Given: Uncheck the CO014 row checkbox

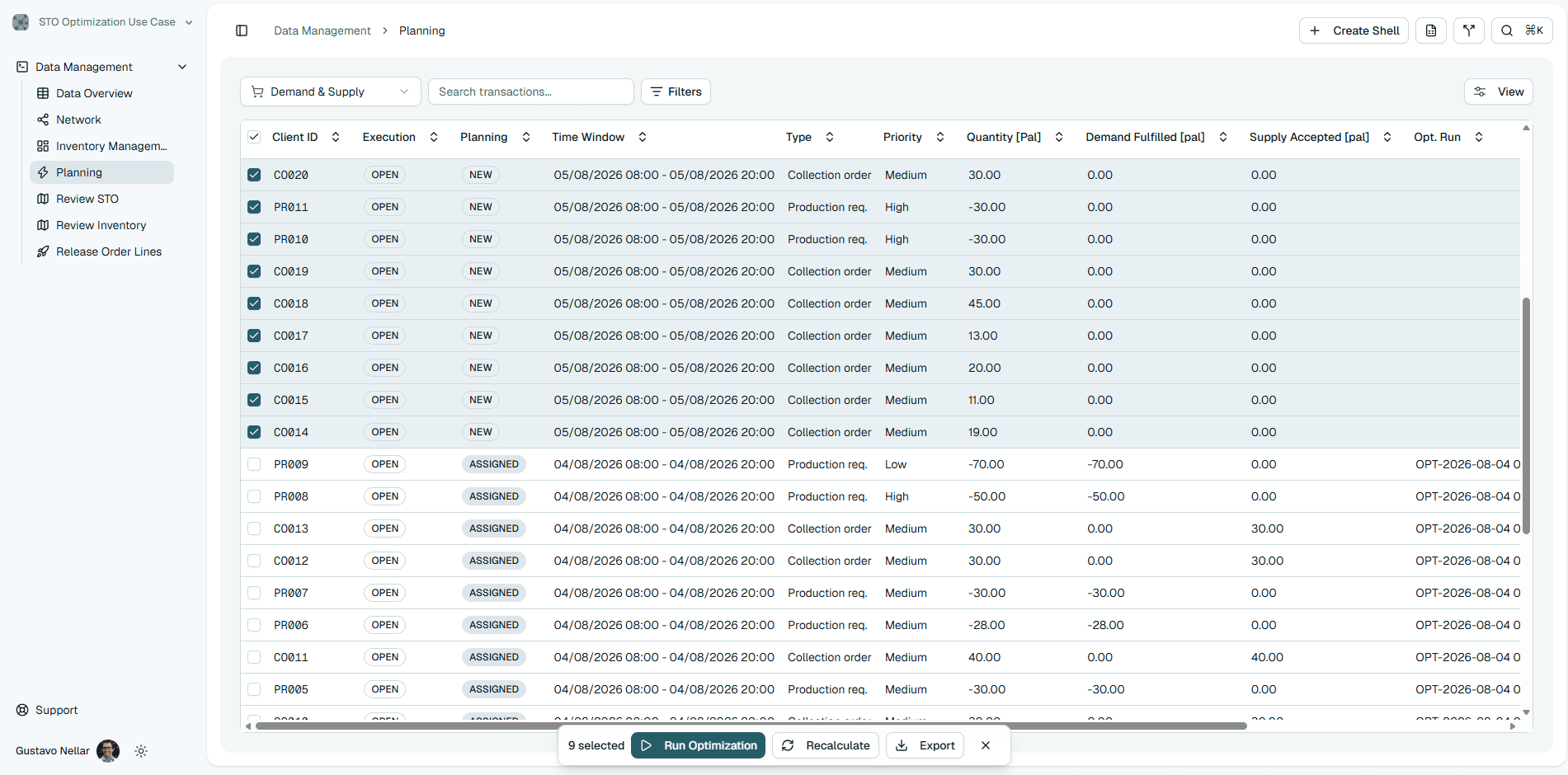Looking at the screenshot, I should click(x=254, y=432).
